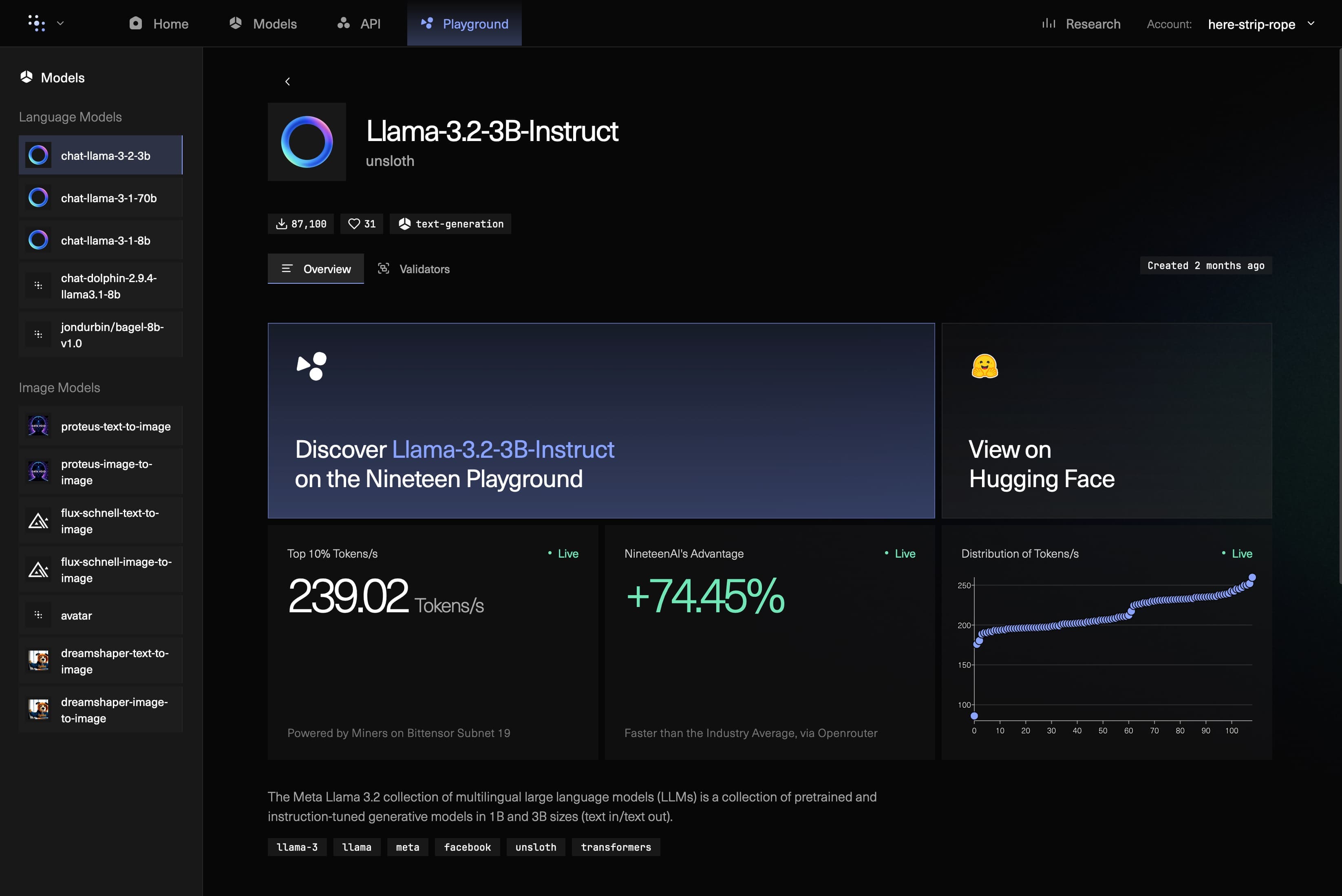
Task: Click Faster than the Industry Average, via Openrouter
Action: [x=751, y=733]
